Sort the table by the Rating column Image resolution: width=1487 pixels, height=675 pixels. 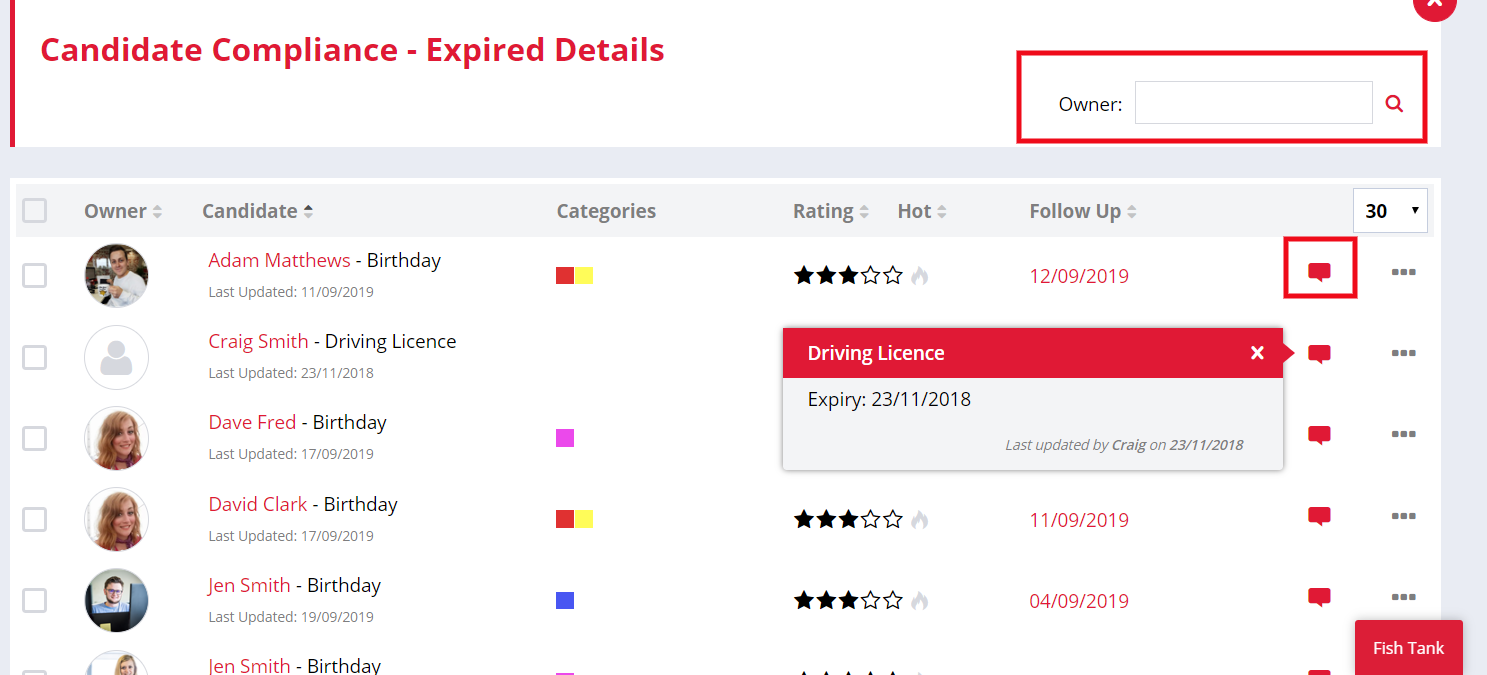(x=831, y=211)
